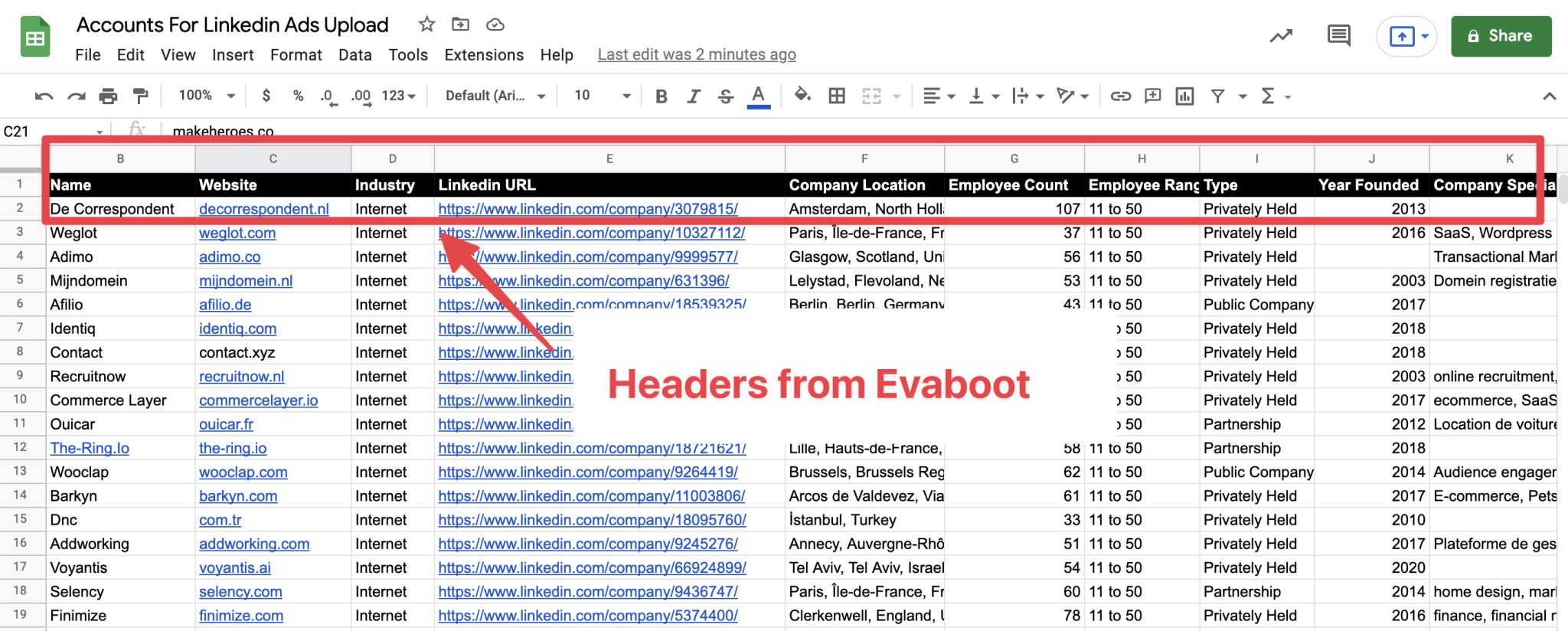Toggle strikethrough formatting
Viewport: 1568px width, 631px height.
(x=726, y=96)
